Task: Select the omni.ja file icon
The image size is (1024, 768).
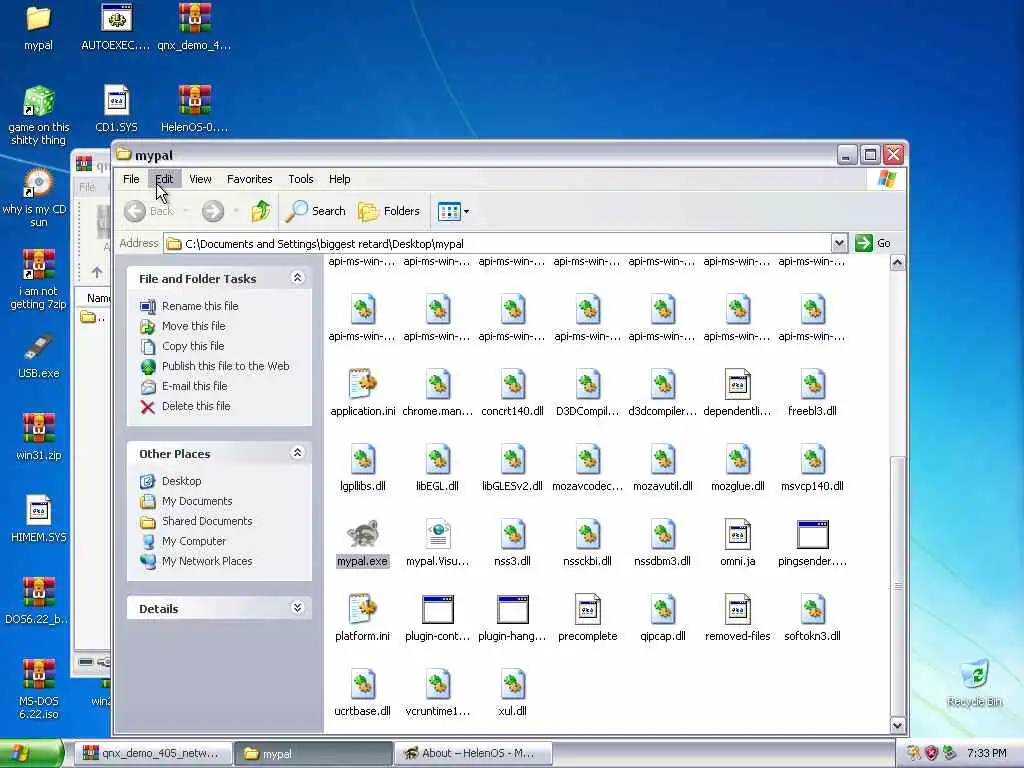Action: click(737, 535)
